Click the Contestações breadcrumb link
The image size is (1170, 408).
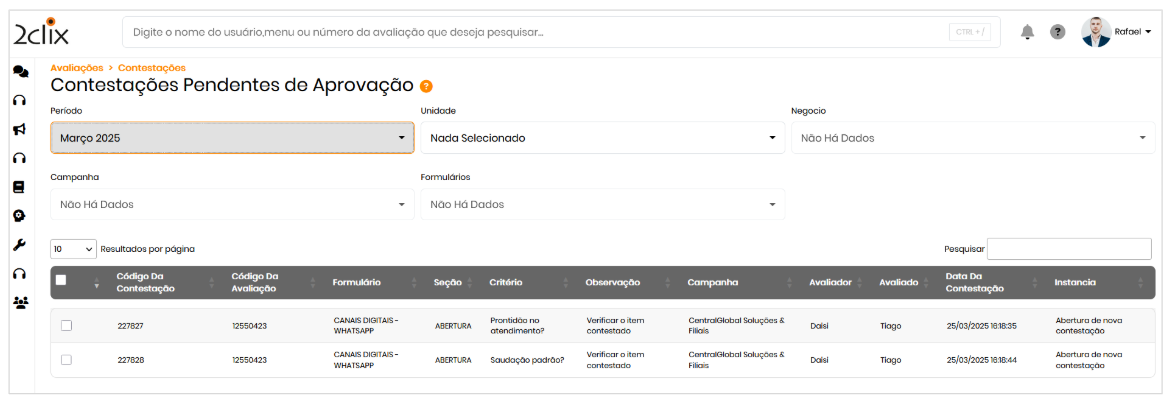[x=151, y=68]
